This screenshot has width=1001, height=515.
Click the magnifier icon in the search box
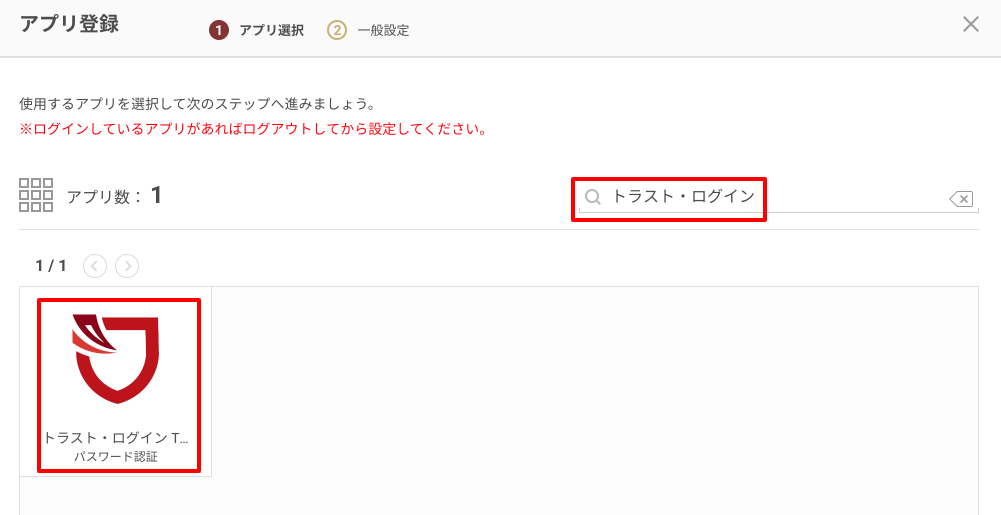(593, 197)
